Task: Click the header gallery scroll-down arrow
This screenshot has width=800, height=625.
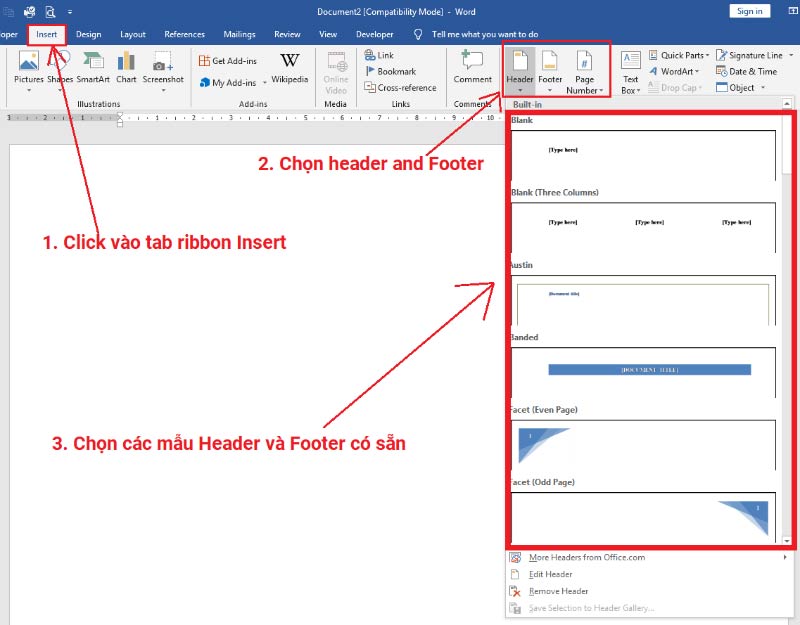Action: click(787, 541)
